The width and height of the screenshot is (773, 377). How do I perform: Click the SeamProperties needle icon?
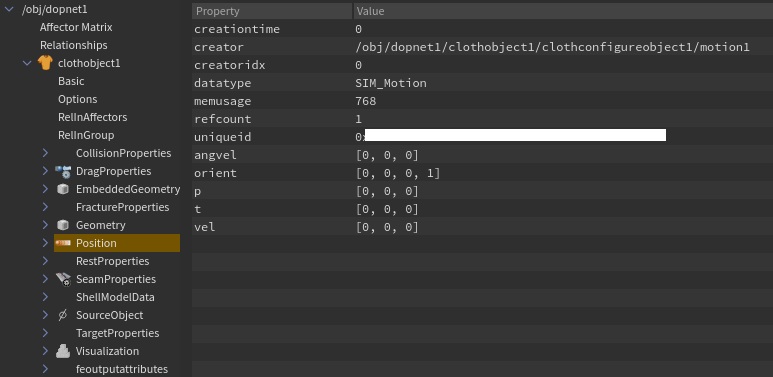click(63, 279)
